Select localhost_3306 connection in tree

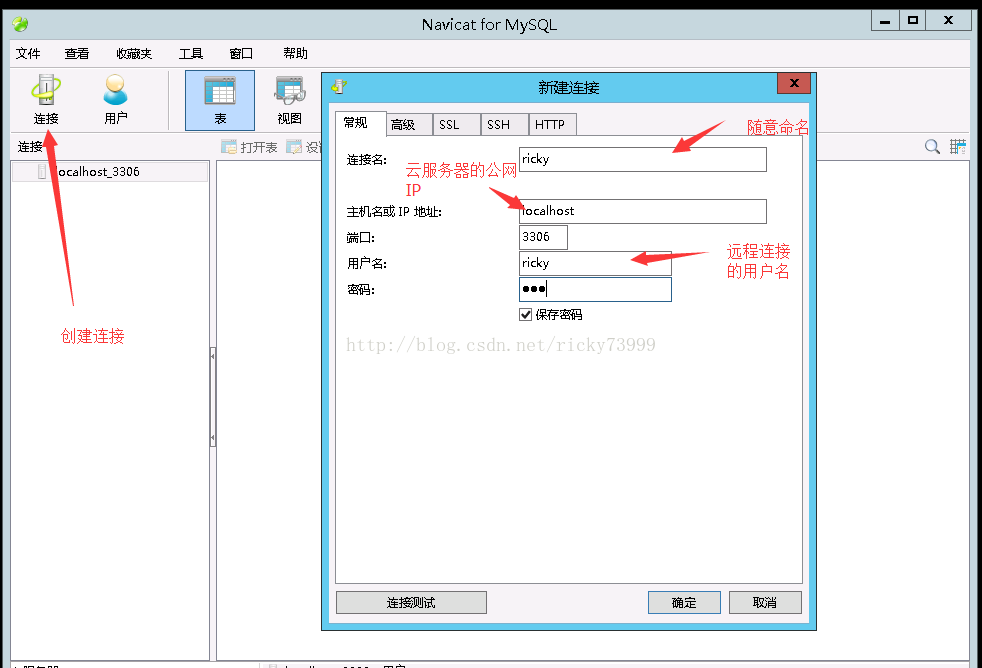[x=110, y=172]
